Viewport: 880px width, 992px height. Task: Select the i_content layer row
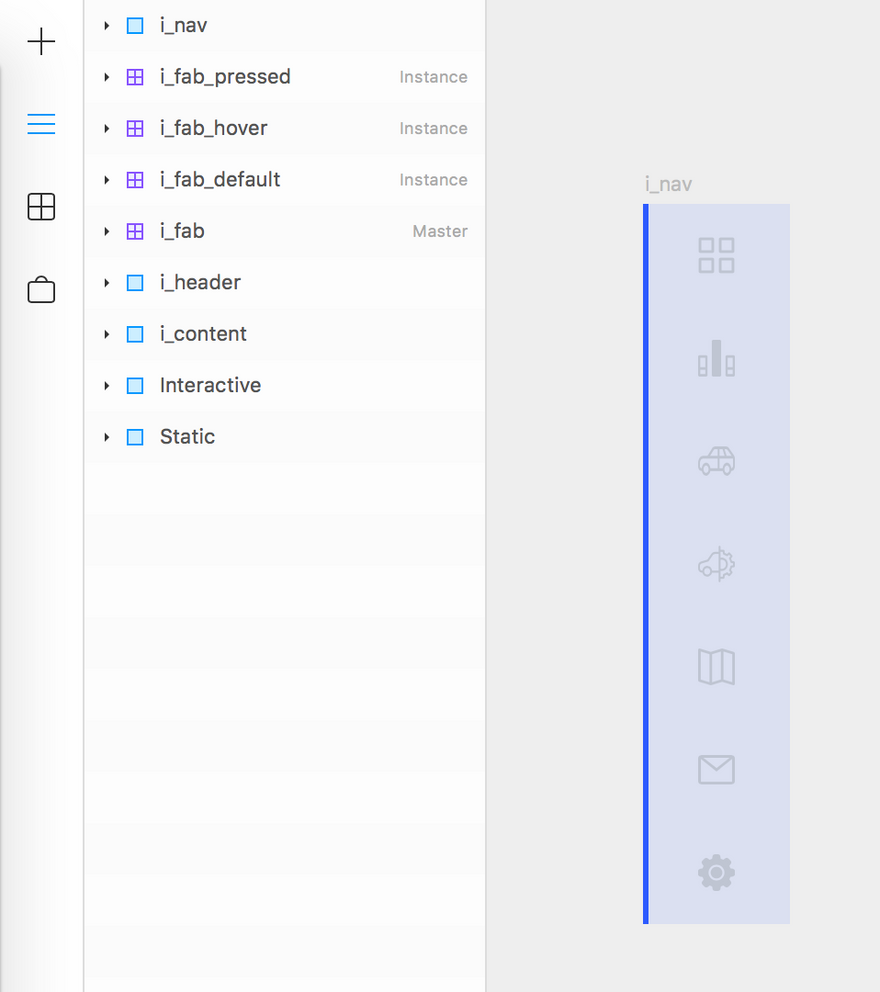[x=285, y=334]
